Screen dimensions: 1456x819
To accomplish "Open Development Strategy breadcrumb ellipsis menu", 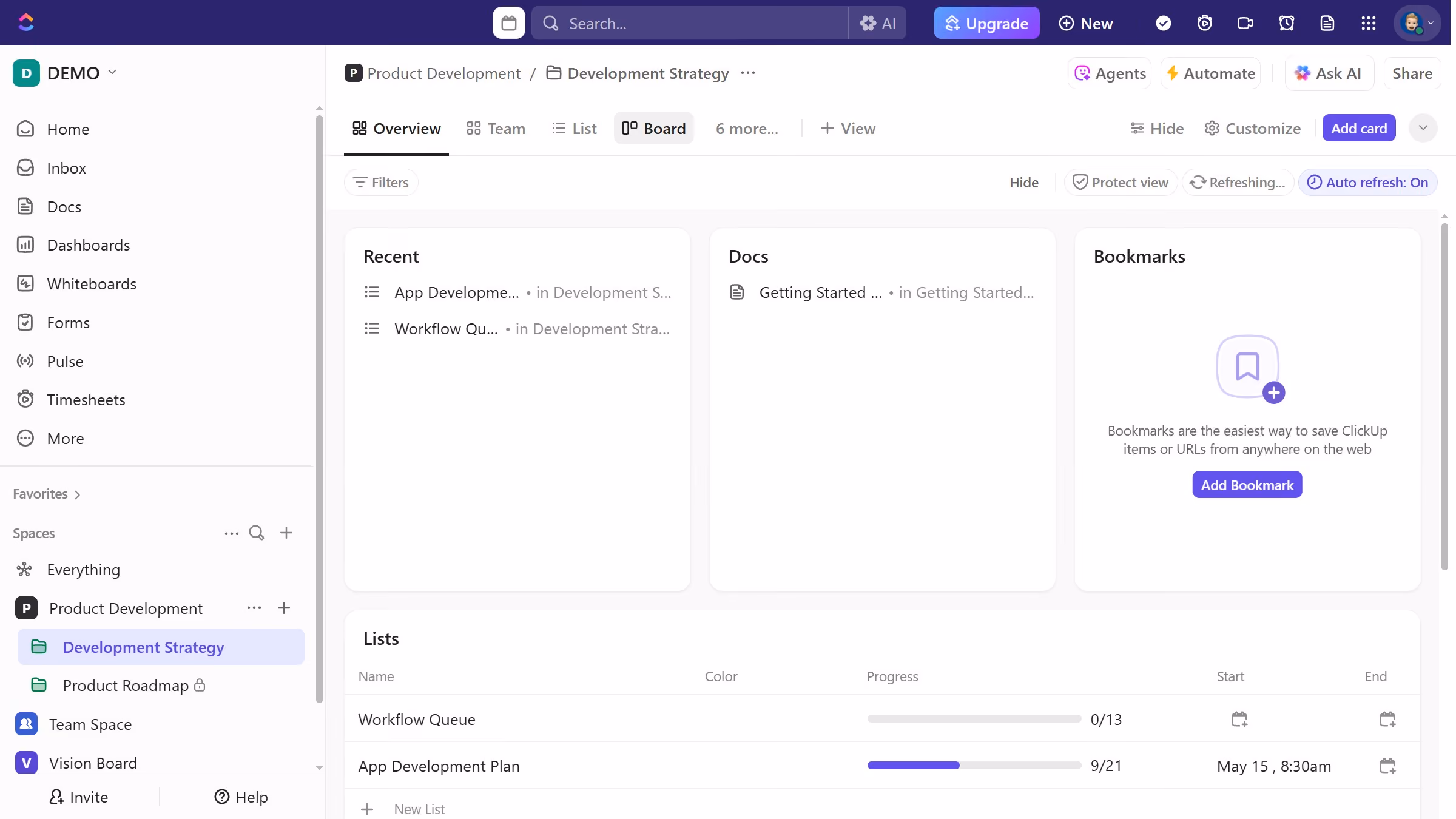I will tap(748, 73).
